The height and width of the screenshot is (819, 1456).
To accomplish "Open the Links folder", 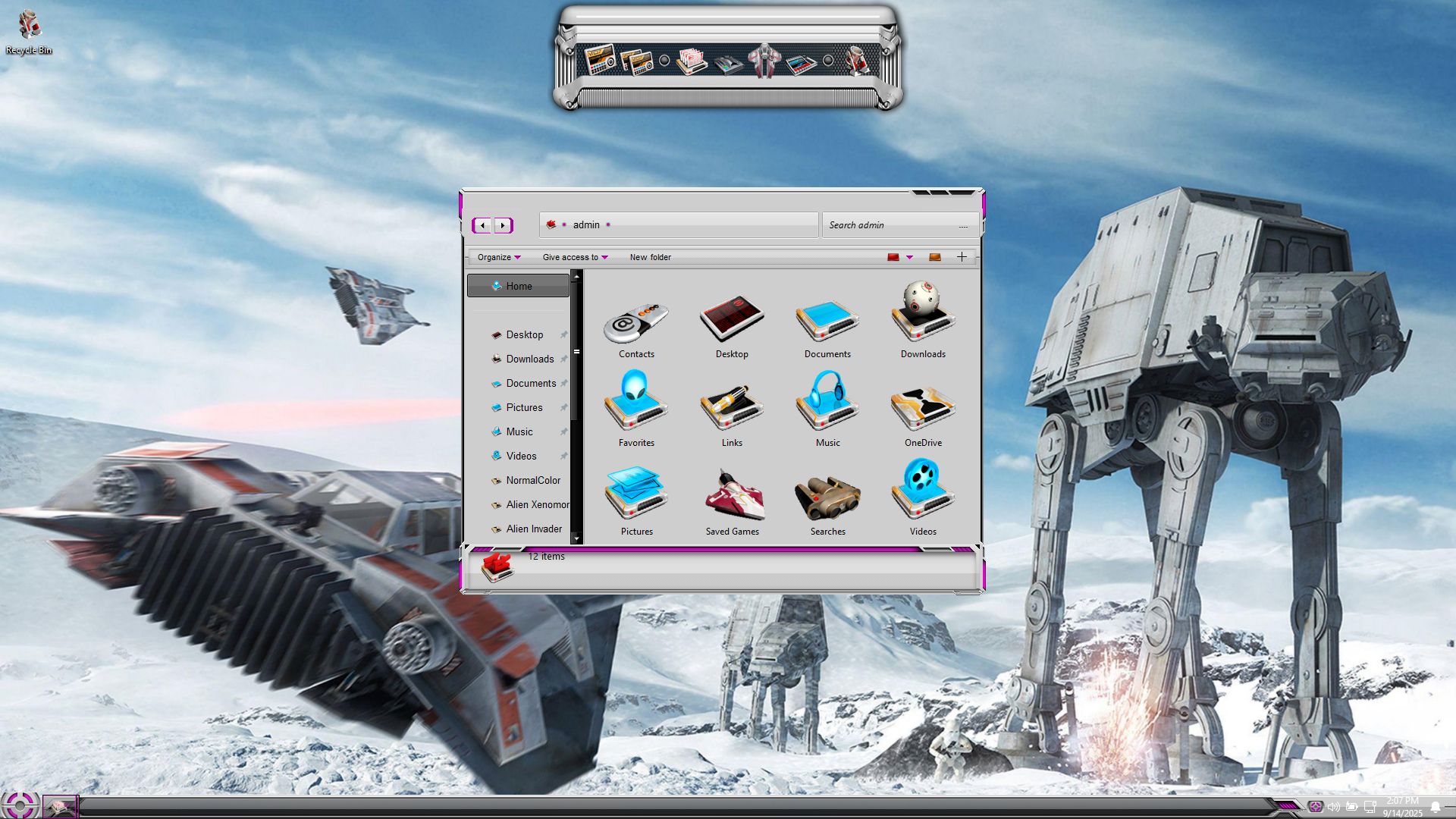I will coord(732,416).
